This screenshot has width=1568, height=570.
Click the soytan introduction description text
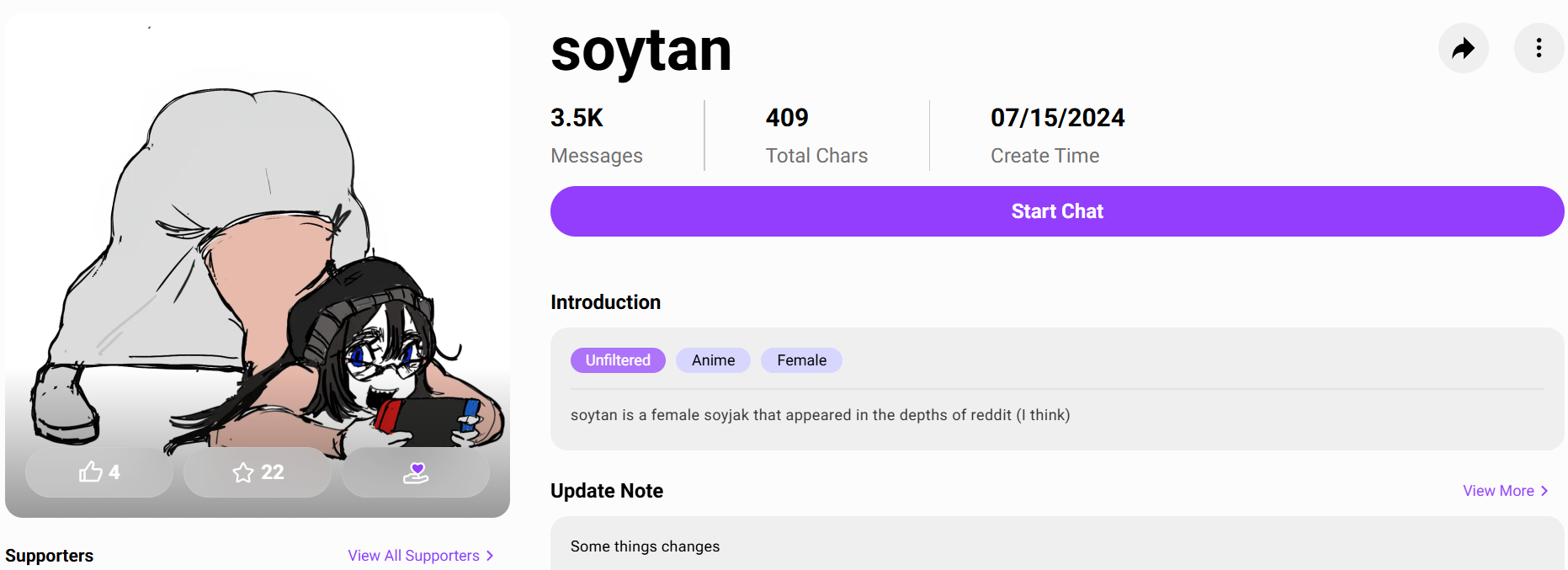(820, 415)
